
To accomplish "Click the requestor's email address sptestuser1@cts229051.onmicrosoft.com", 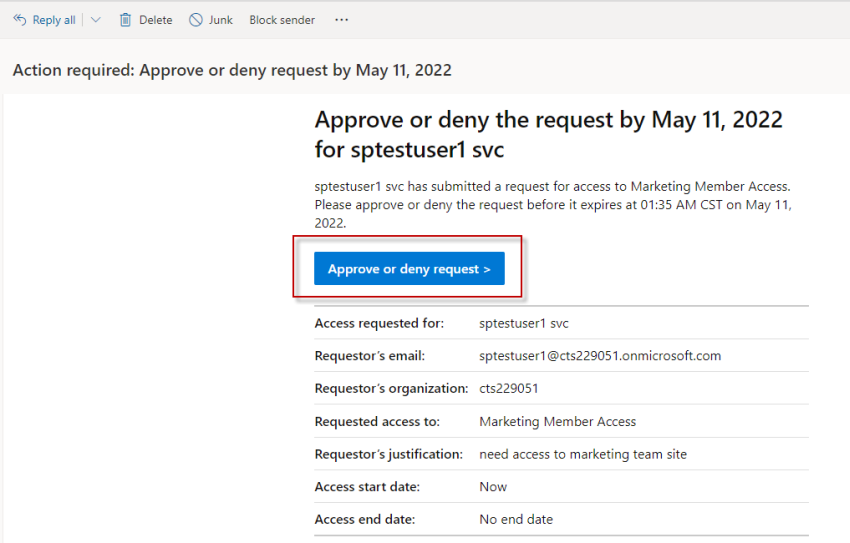I will coord(600,356).
